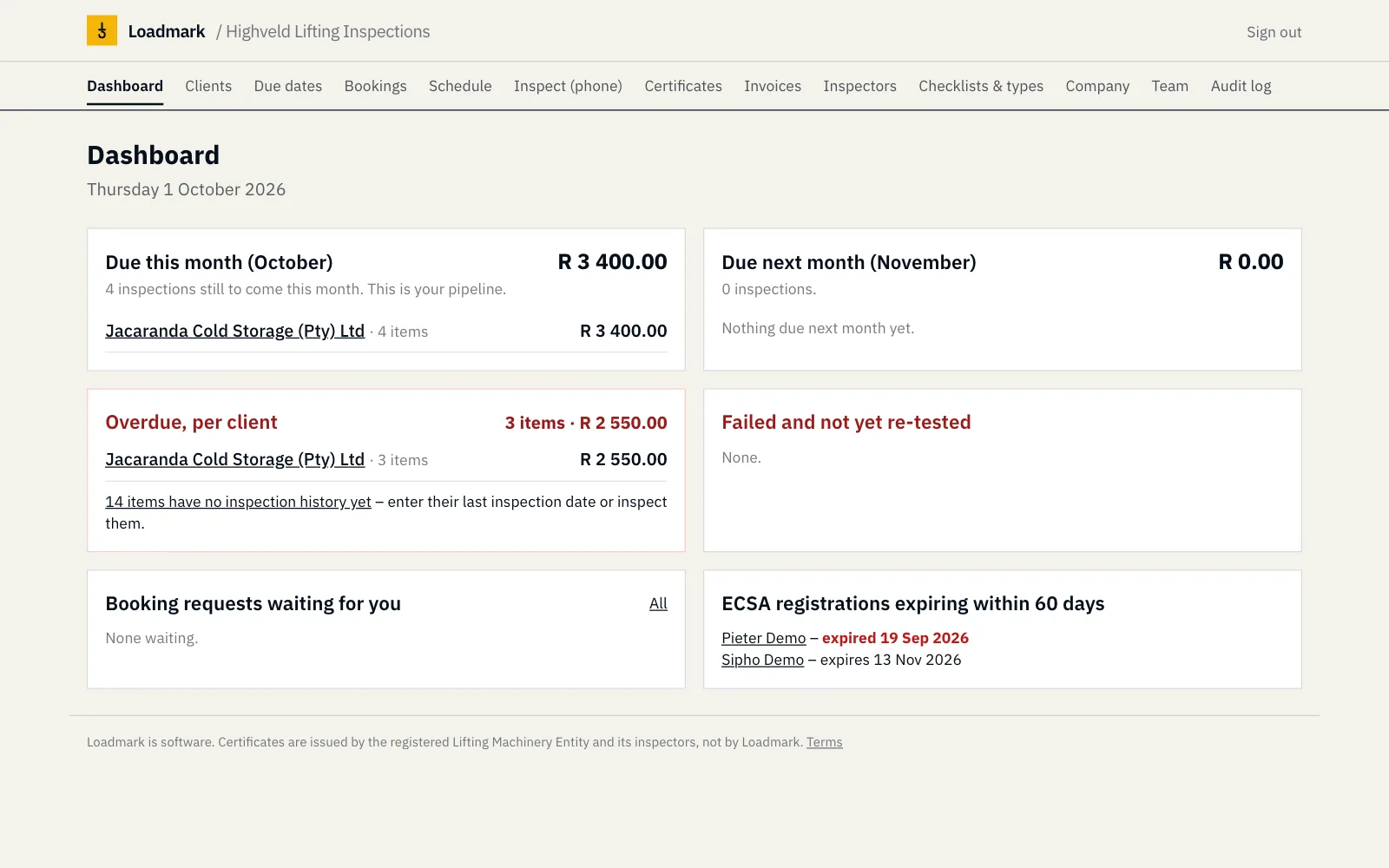Go to the Inspectors tab

(x=859, y=86)
